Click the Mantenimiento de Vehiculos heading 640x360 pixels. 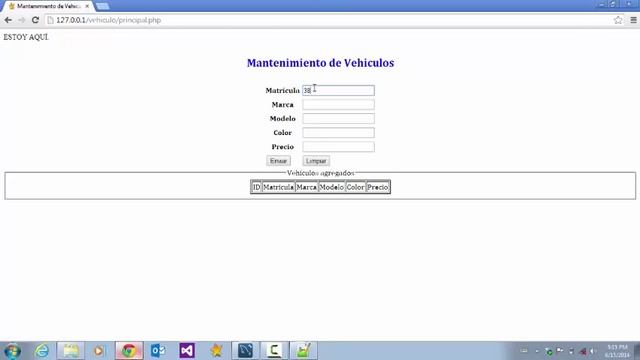tap(320, 63)
